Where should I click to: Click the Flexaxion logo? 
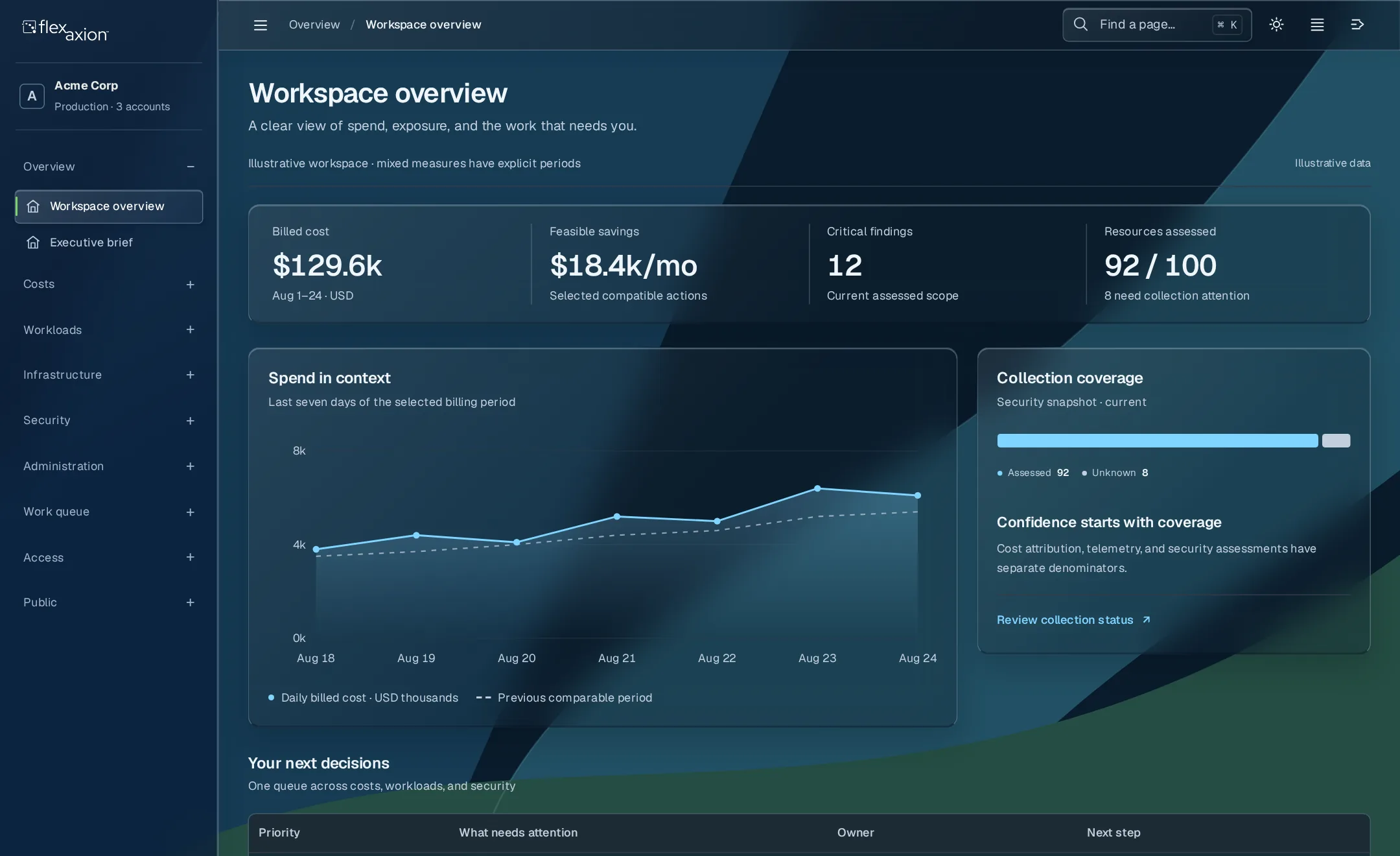click(x=65, y=30)
